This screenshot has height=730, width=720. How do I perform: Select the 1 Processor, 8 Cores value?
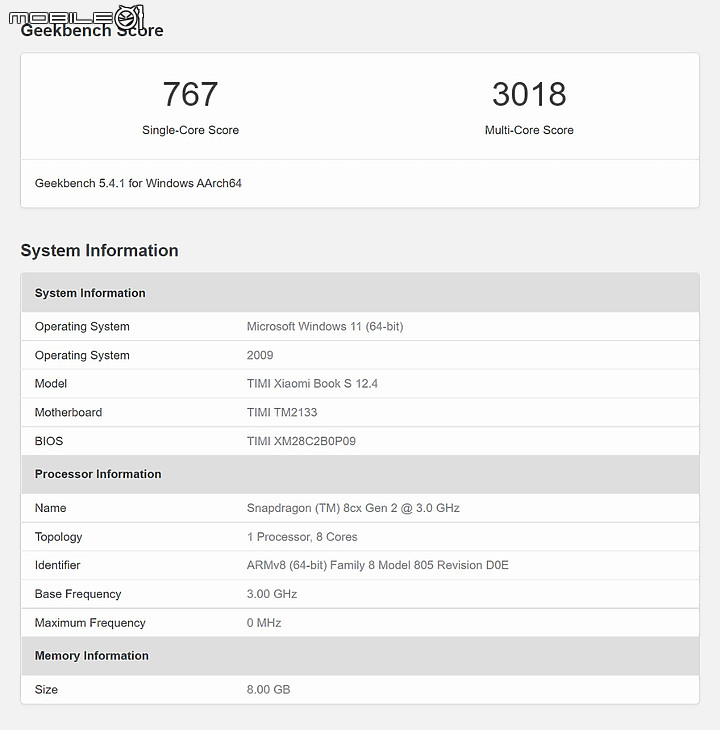[302, 537]
